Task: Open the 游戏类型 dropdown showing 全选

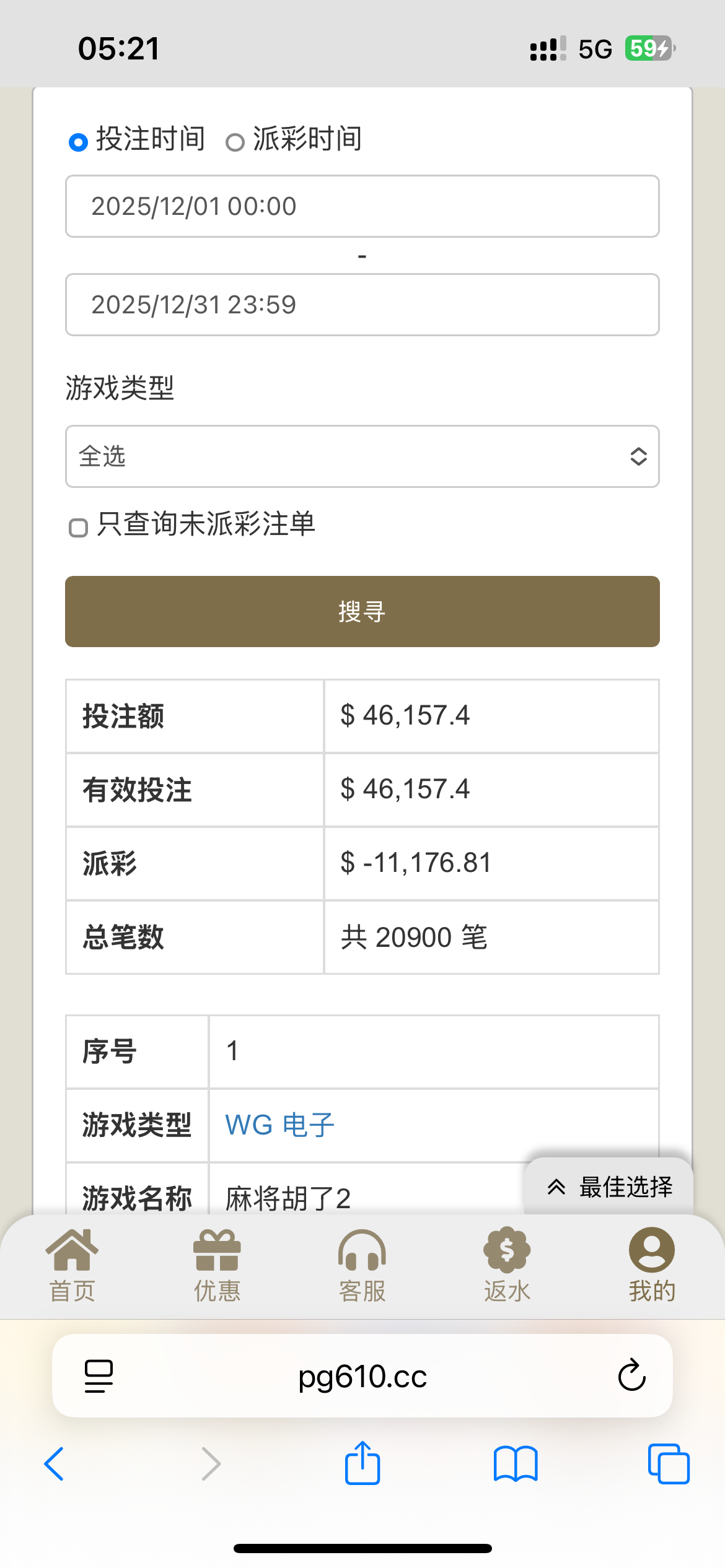Action: click(362, 456)
